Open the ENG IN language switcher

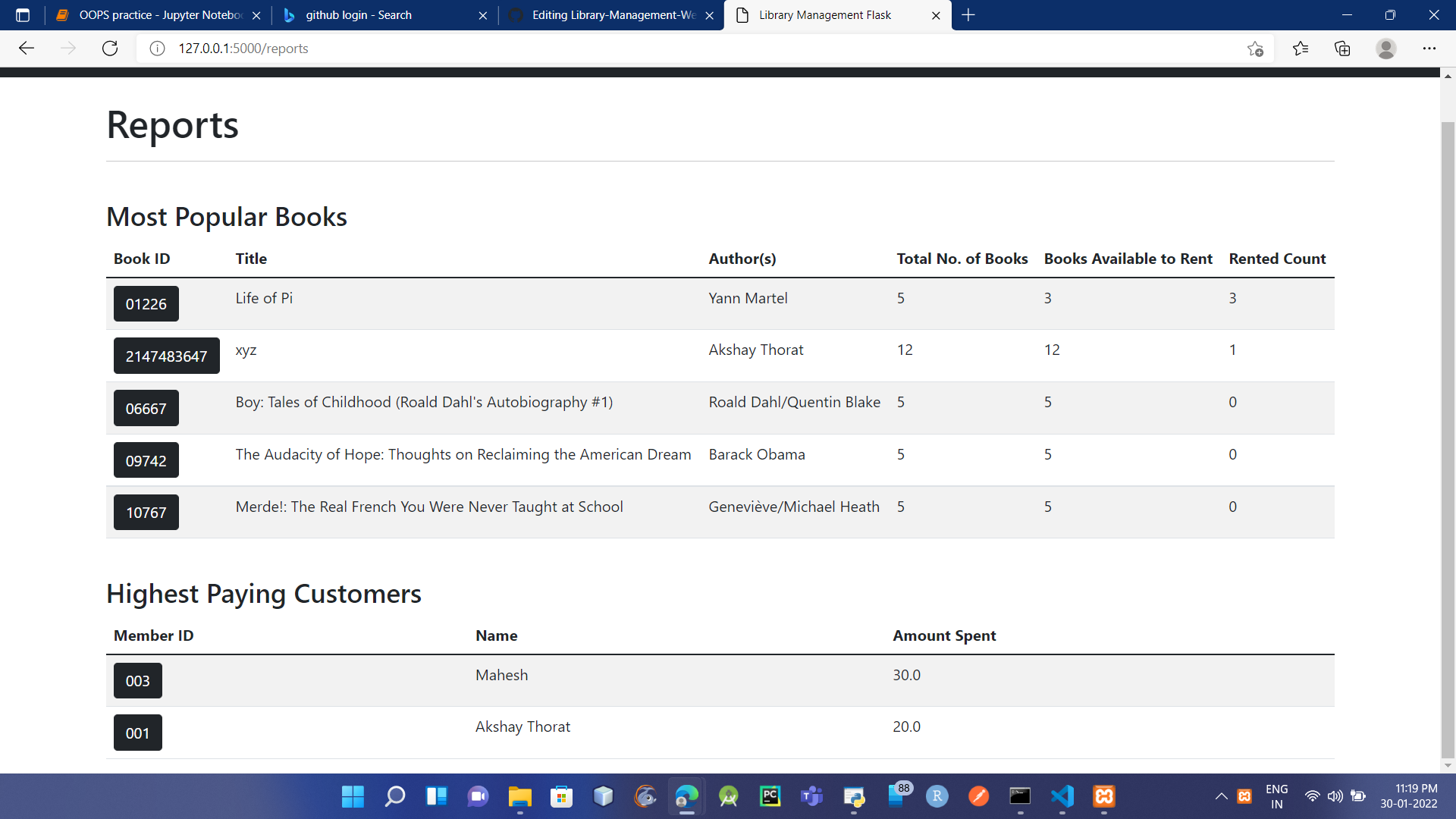[1277, 795]
